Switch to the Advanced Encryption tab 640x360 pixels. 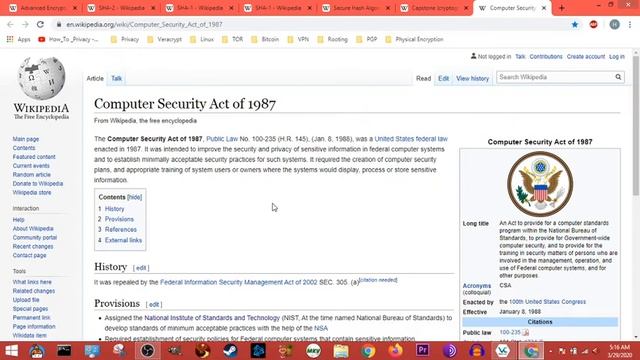click(x=43, y=8)
